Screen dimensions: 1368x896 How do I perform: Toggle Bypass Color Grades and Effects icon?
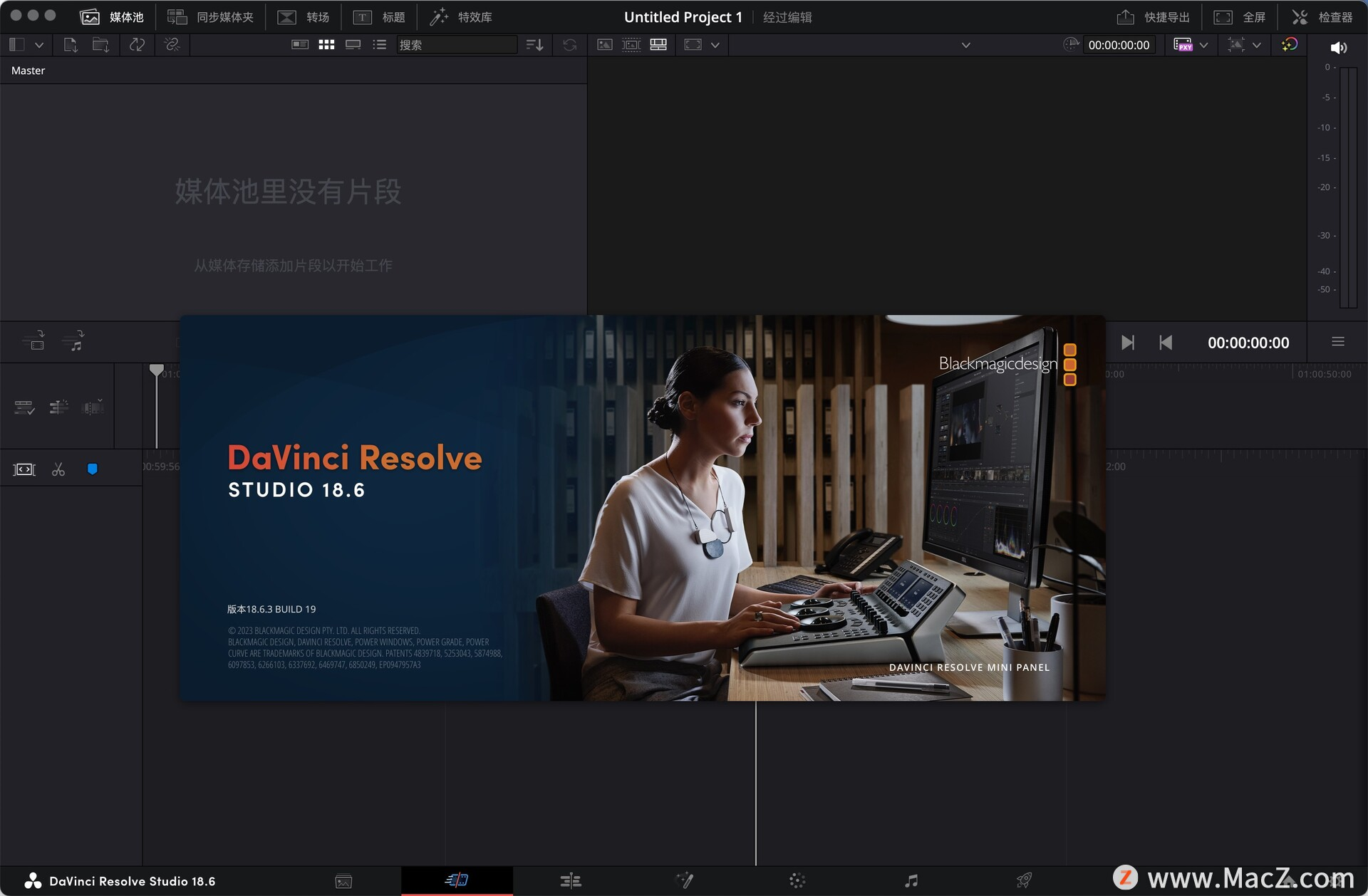click(x=1289, y=45)
